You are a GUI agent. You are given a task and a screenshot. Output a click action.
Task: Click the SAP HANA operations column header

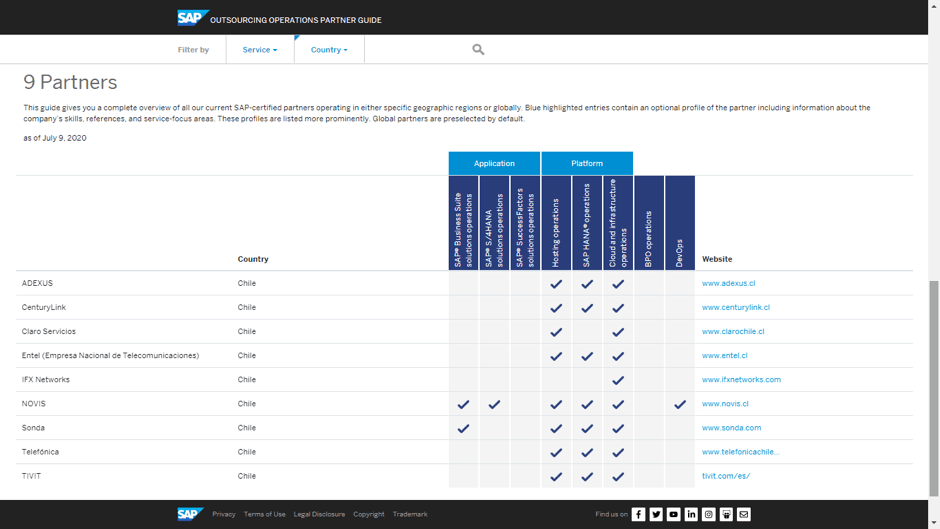click(587, 223)
